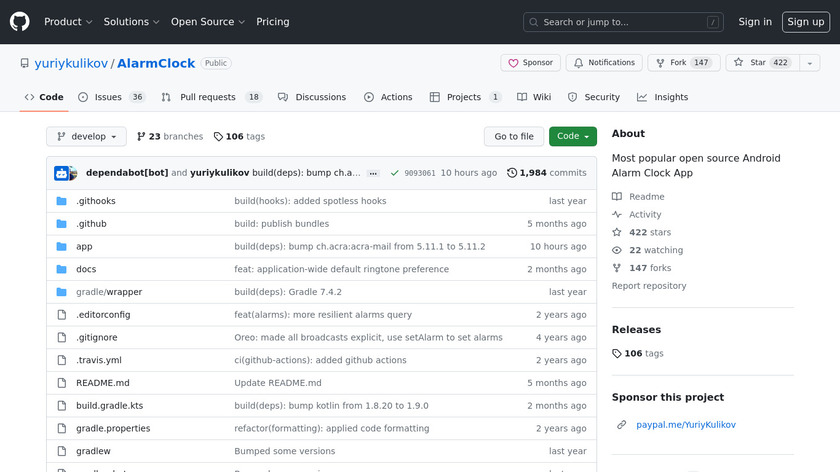Expand the Product menu in header
840x472 pixels.
pyautogui.click(x=68, y=22)
